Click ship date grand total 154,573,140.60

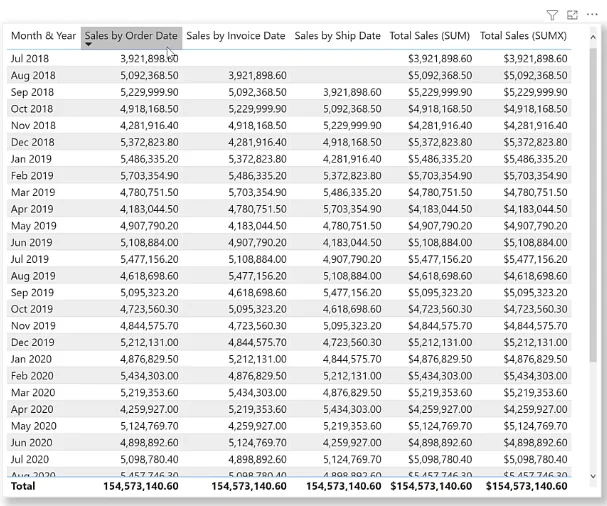tap(344, 486)
